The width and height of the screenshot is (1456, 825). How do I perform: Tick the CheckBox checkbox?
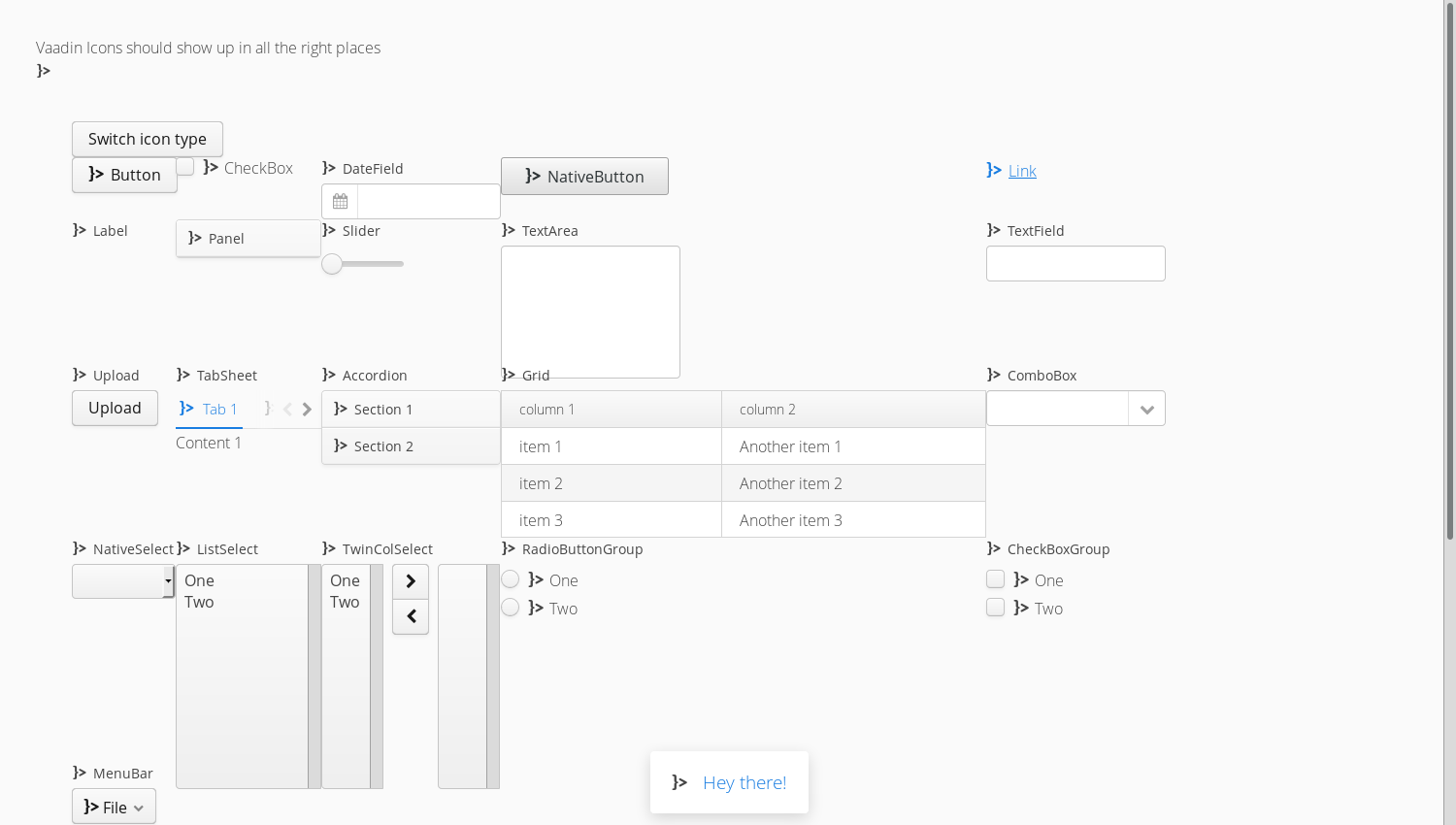pyautogui.click(x=185, y=167)
